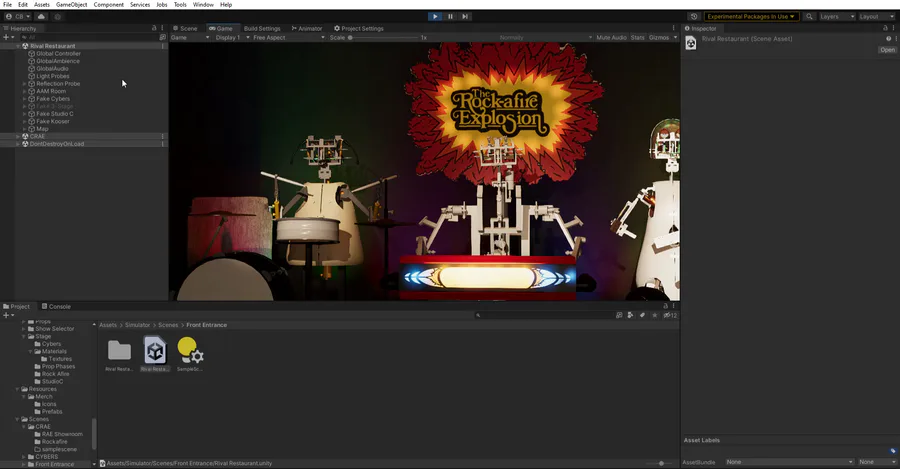The height and width of the screenshot is (469, 900).
Task: Lock the Hierarchy panel with padlock icon
Action: tap(154, 28)
